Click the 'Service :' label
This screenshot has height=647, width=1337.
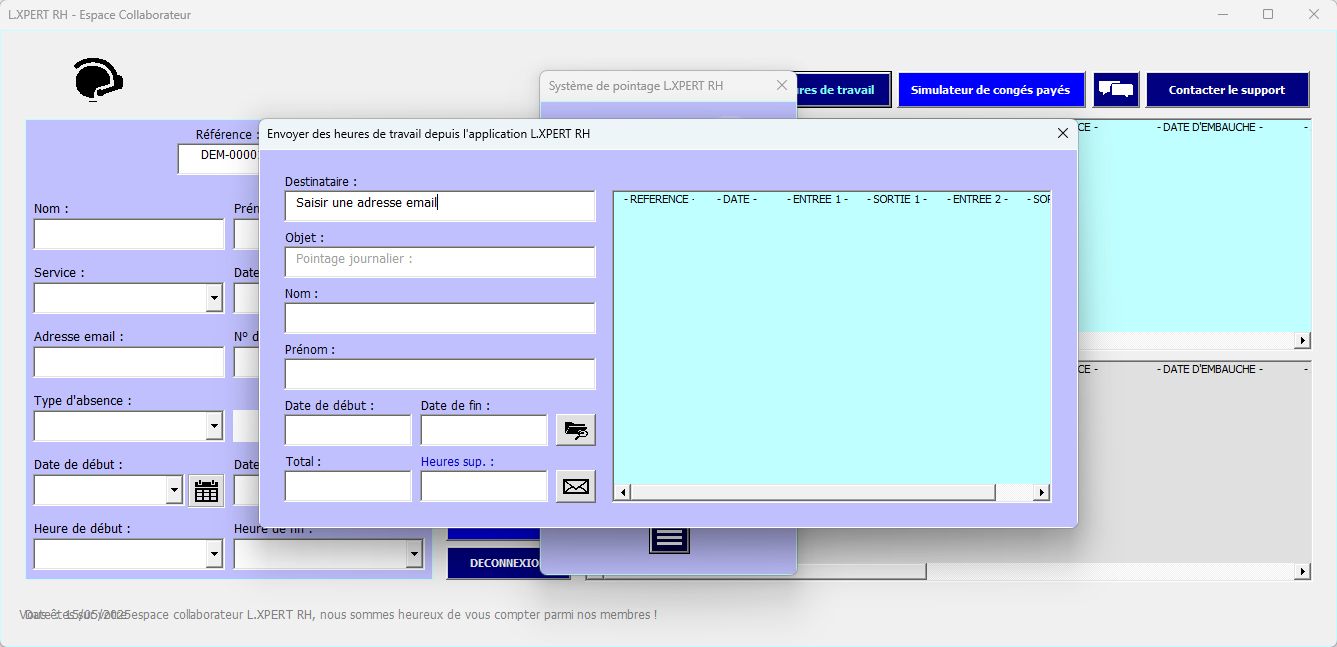pyautogui.click(x=59, y=273)
